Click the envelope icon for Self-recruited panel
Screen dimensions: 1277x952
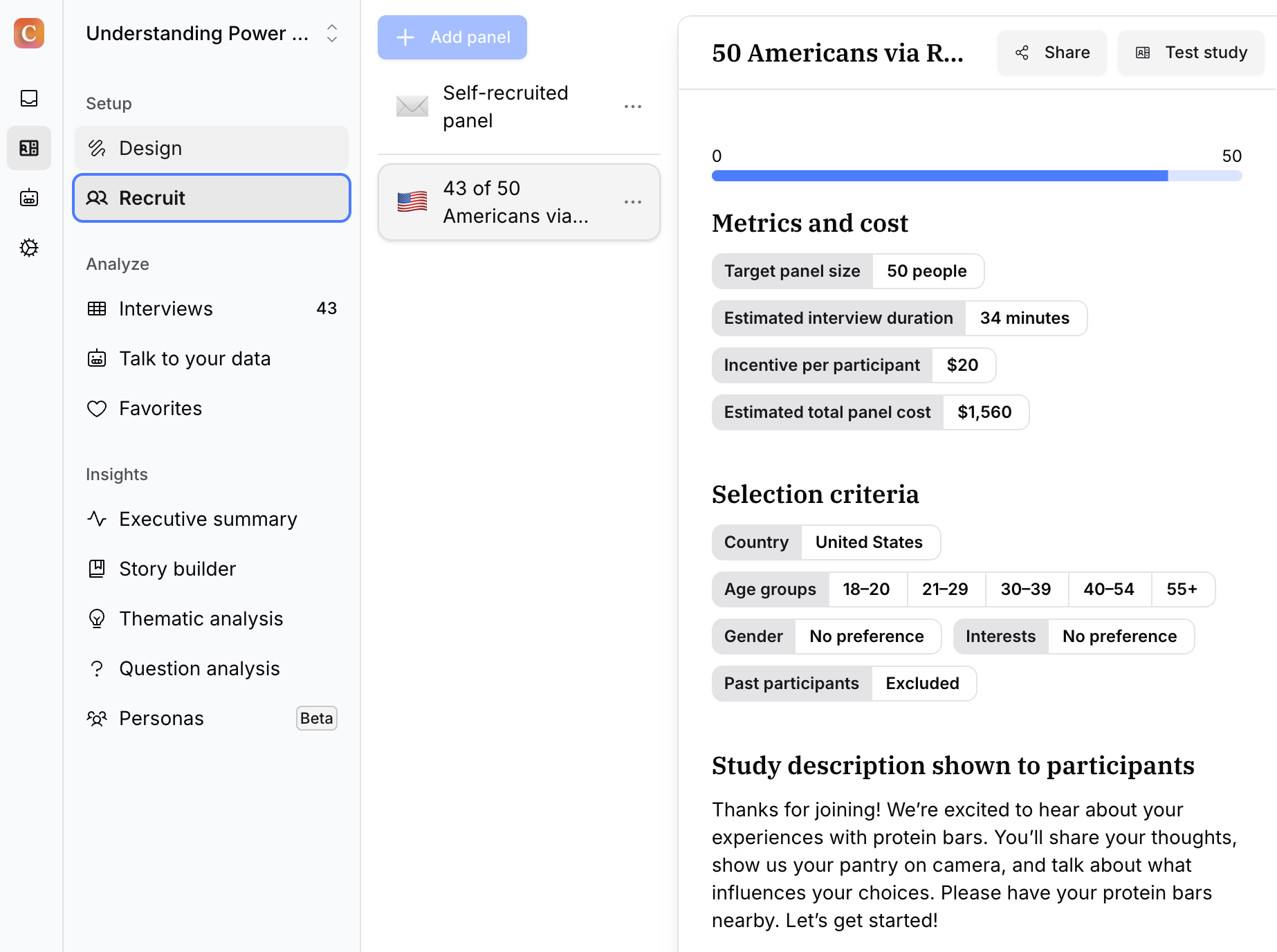(x=412, y=107)
